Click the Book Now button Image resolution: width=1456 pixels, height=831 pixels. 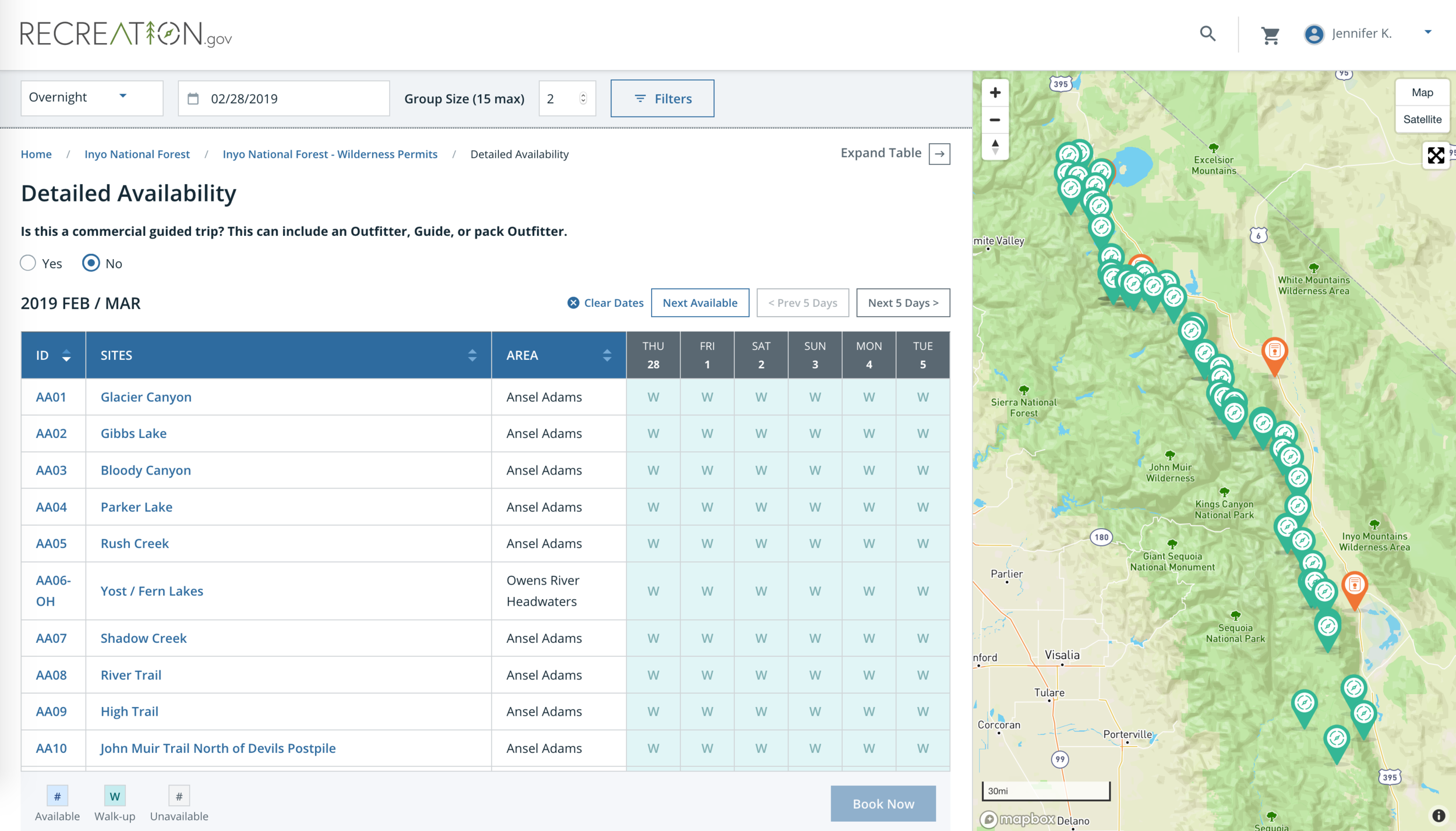point(883,804)
